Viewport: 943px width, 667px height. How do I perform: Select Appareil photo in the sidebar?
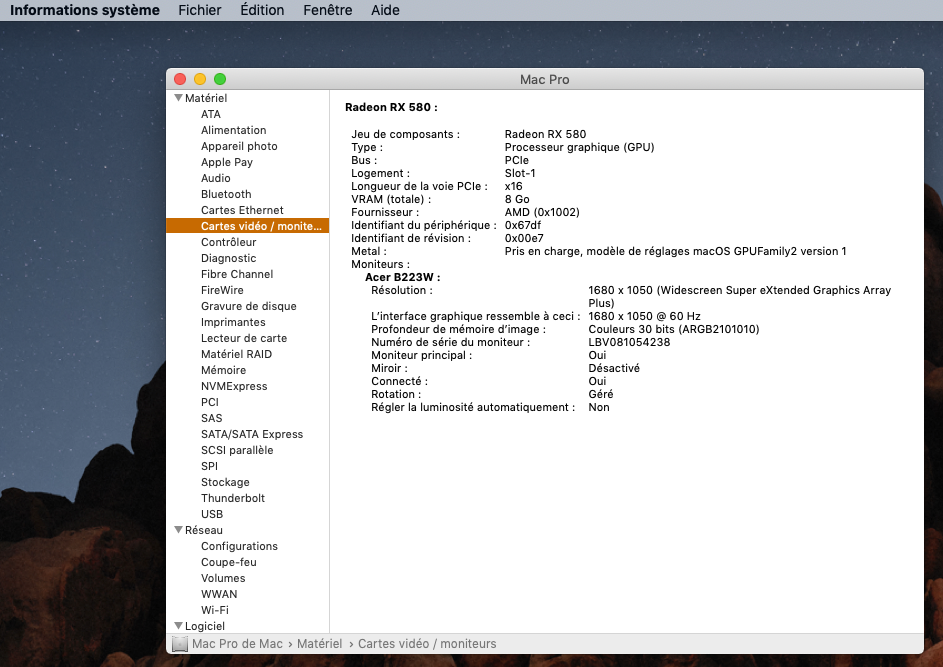[x=239, y=146]
